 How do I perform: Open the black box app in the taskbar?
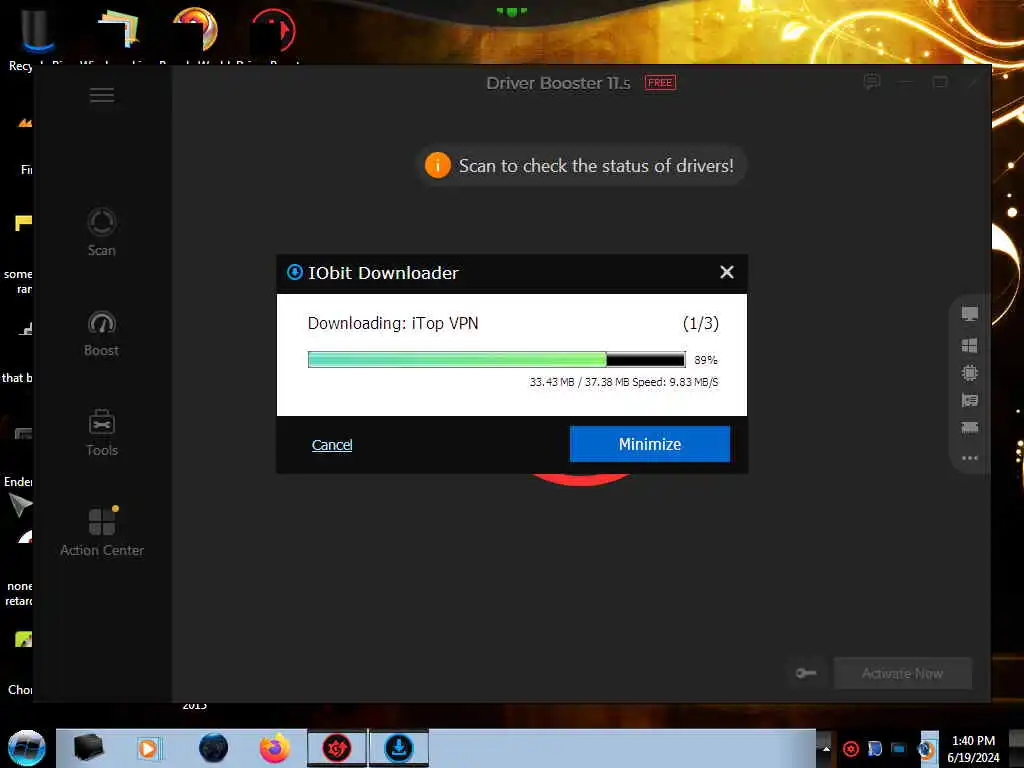(88, 748)
